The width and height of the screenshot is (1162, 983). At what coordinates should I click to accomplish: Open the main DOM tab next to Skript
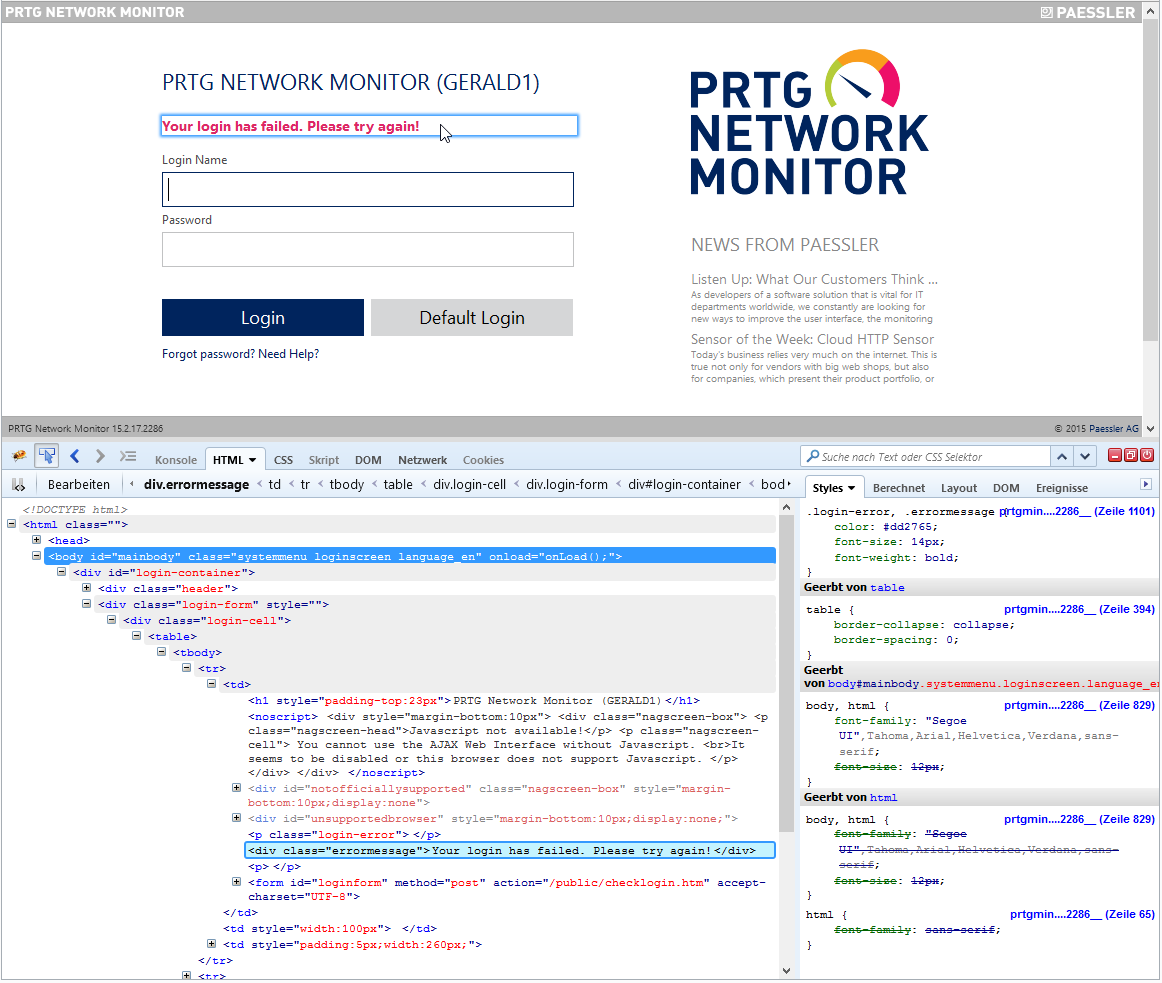(368, 460)
